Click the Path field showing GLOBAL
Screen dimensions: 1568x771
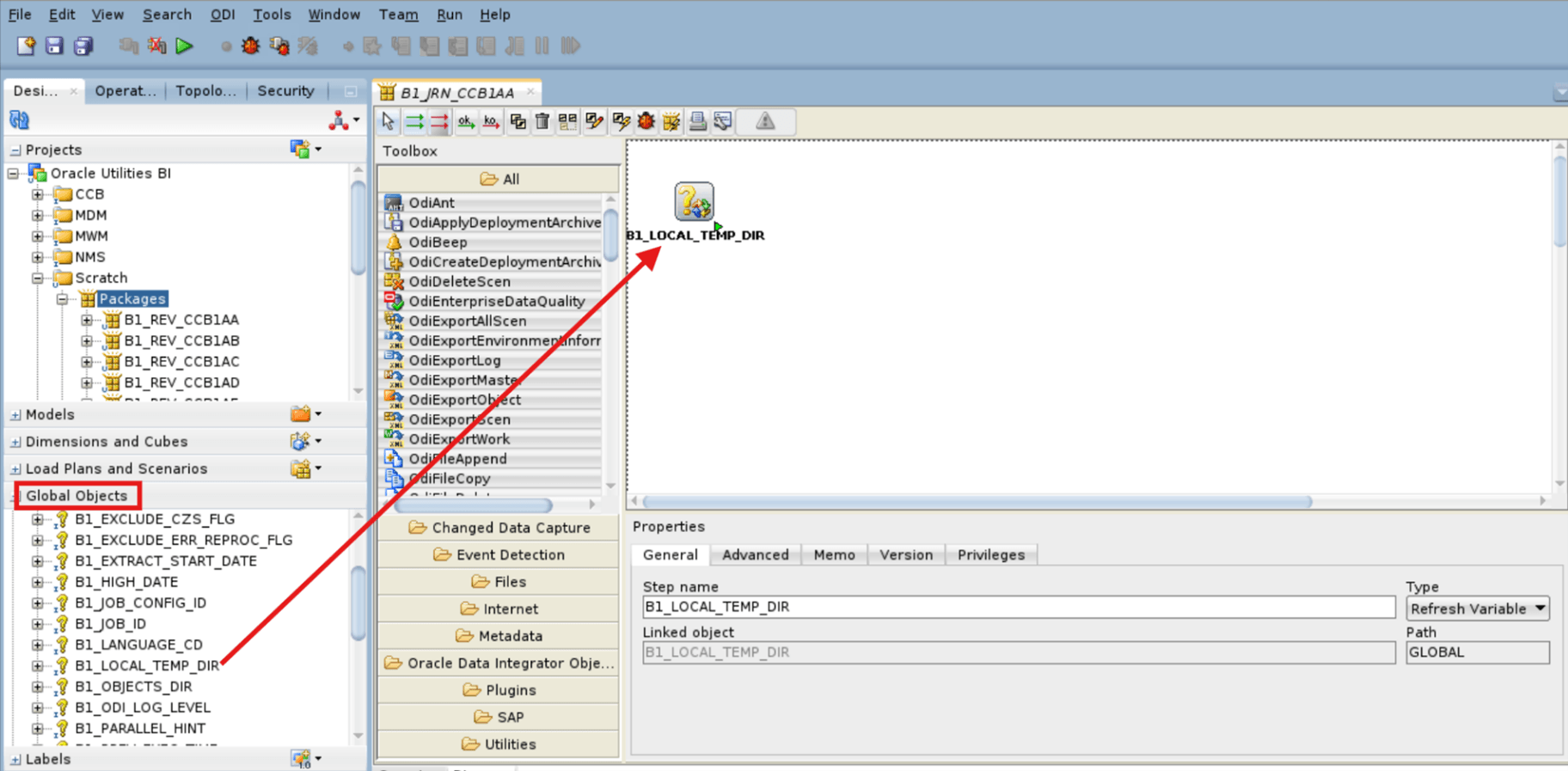click(x=1478, y=652)
